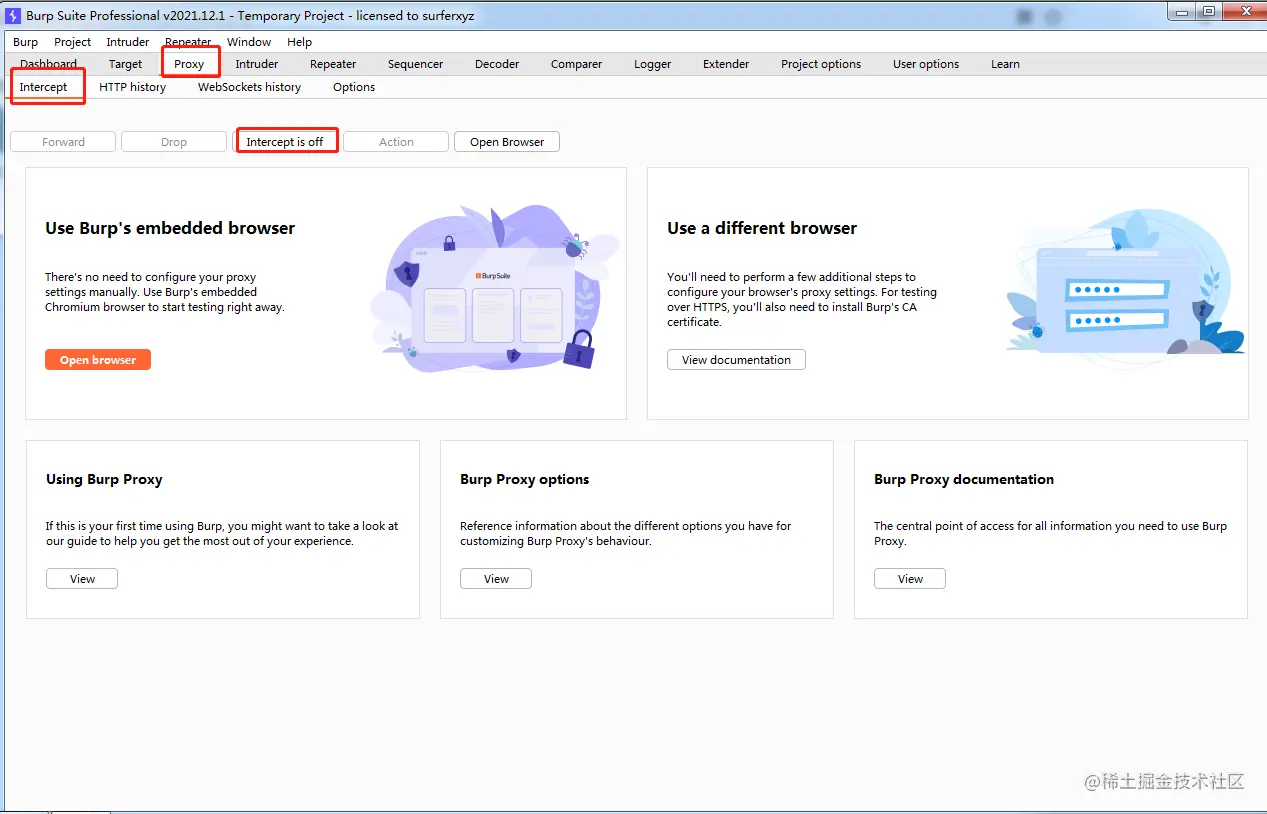Click the Burp Suite lightning logo icon

point(14,14)
